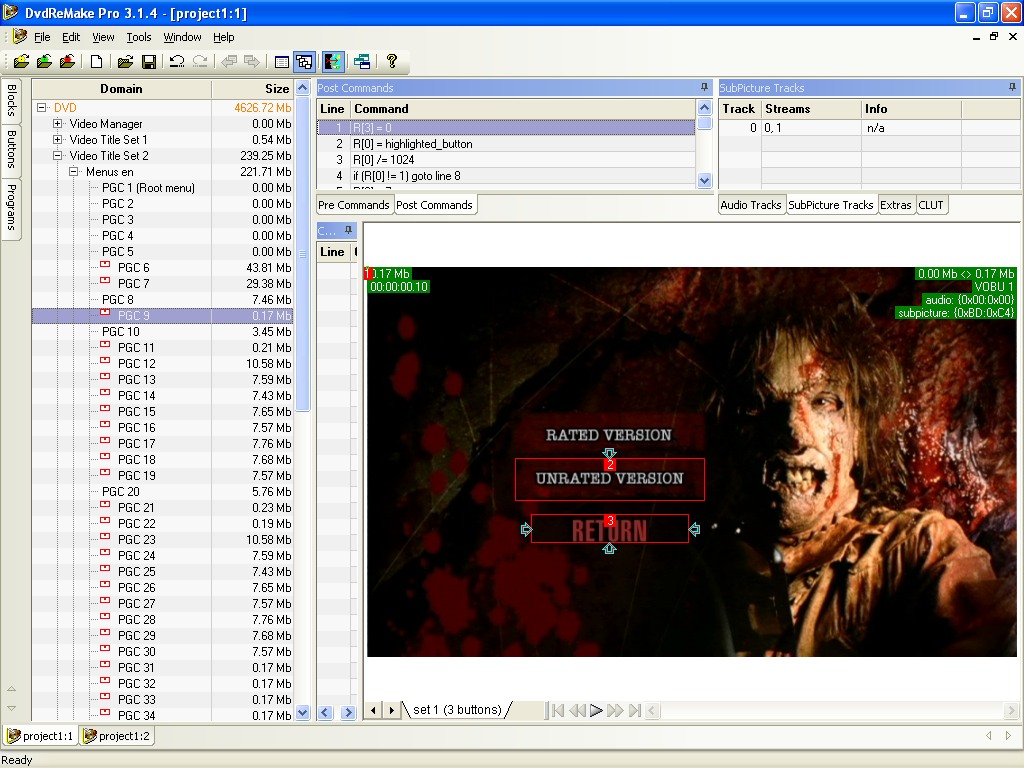Screen dimensions: 1024x768
Task: Undo the last action using toolbar arrow
Action: click(176, 61)
